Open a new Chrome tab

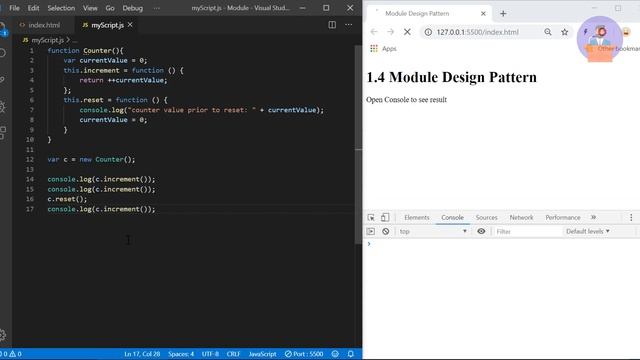[503, 13]
